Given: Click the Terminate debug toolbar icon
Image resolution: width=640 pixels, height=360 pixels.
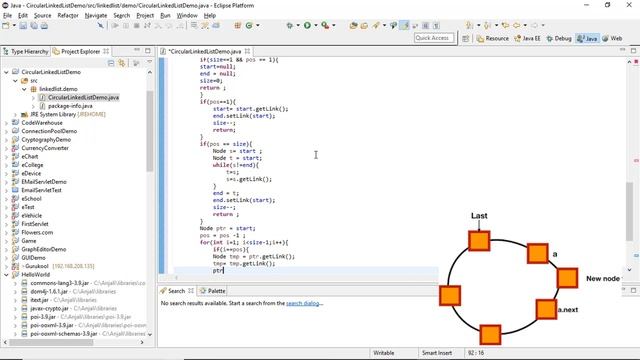Looking at the screenshot, I should point(137,26).
